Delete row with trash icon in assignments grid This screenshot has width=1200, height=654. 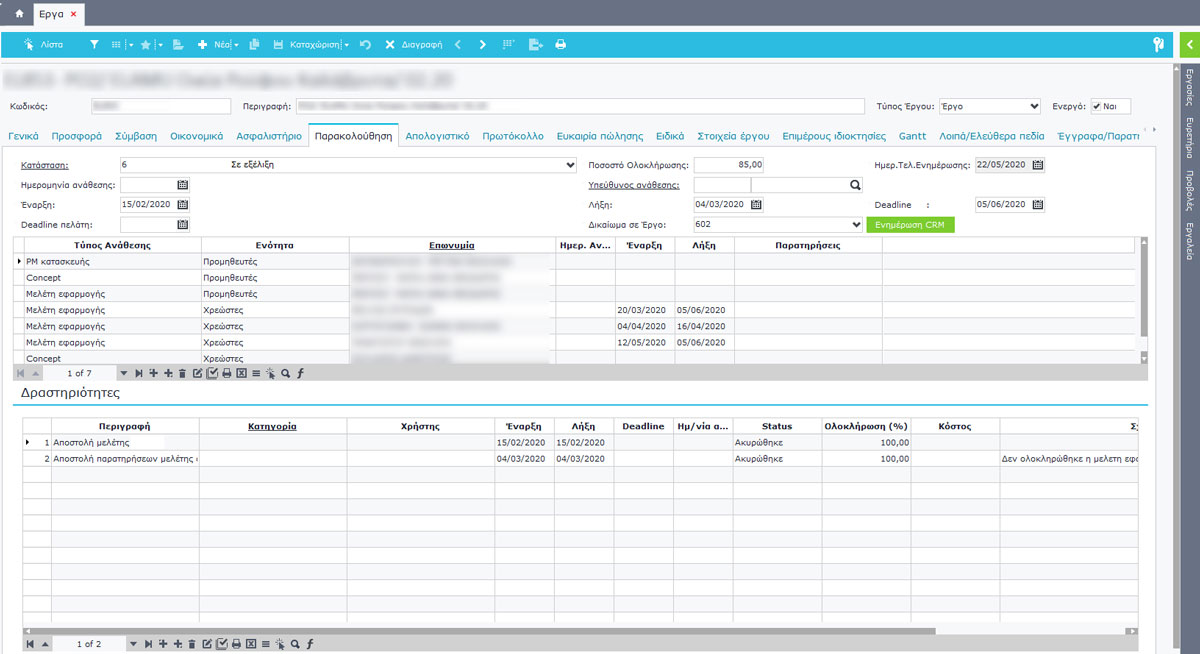pos(181,373)
